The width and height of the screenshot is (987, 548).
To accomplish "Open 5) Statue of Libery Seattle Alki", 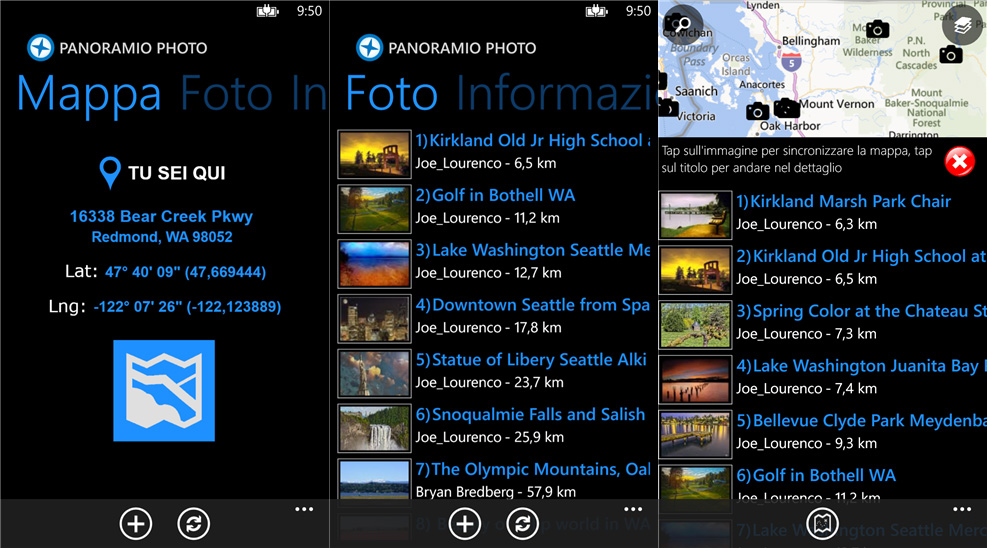I will [531, 359].
